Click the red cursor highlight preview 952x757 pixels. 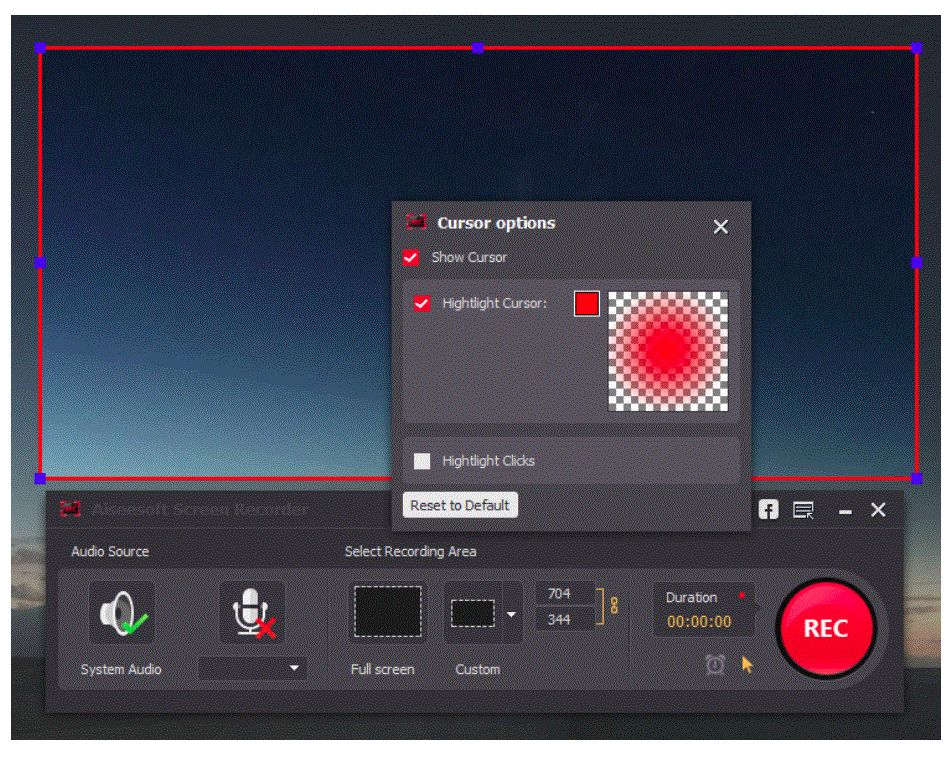(x=668, y=351)
